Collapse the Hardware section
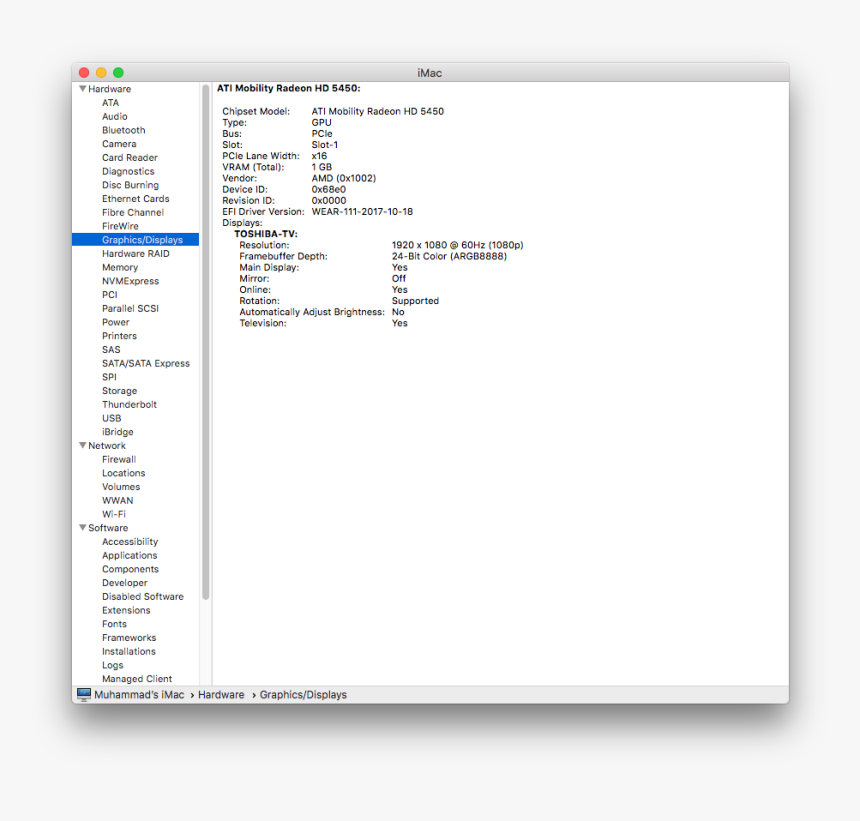Screen dimensions: 860x821 coord(82,88)
